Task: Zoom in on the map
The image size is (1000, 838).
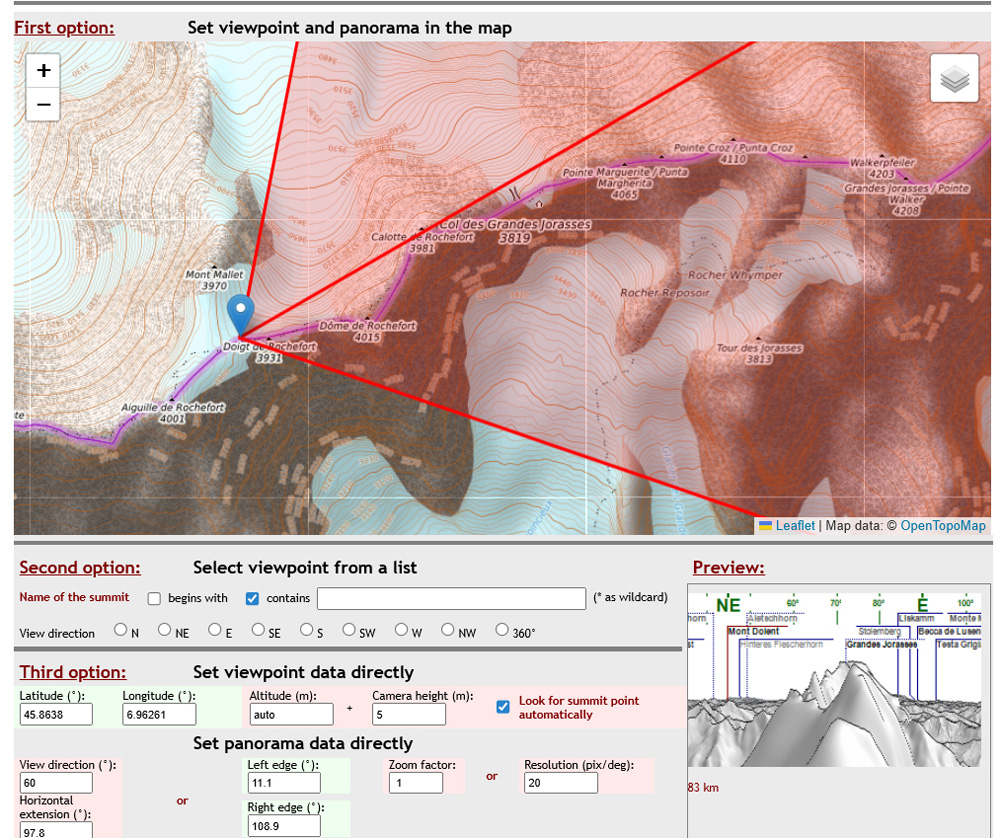Action: [43, 71]
